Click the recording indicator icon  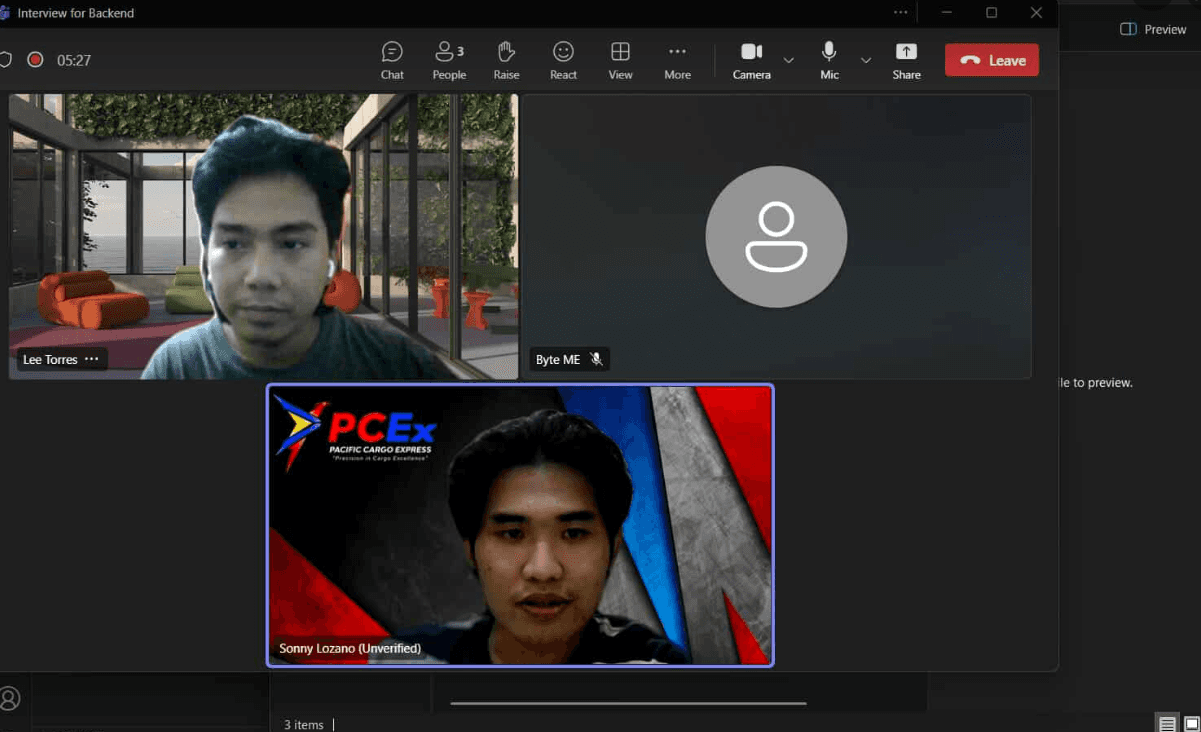(35, 60)
